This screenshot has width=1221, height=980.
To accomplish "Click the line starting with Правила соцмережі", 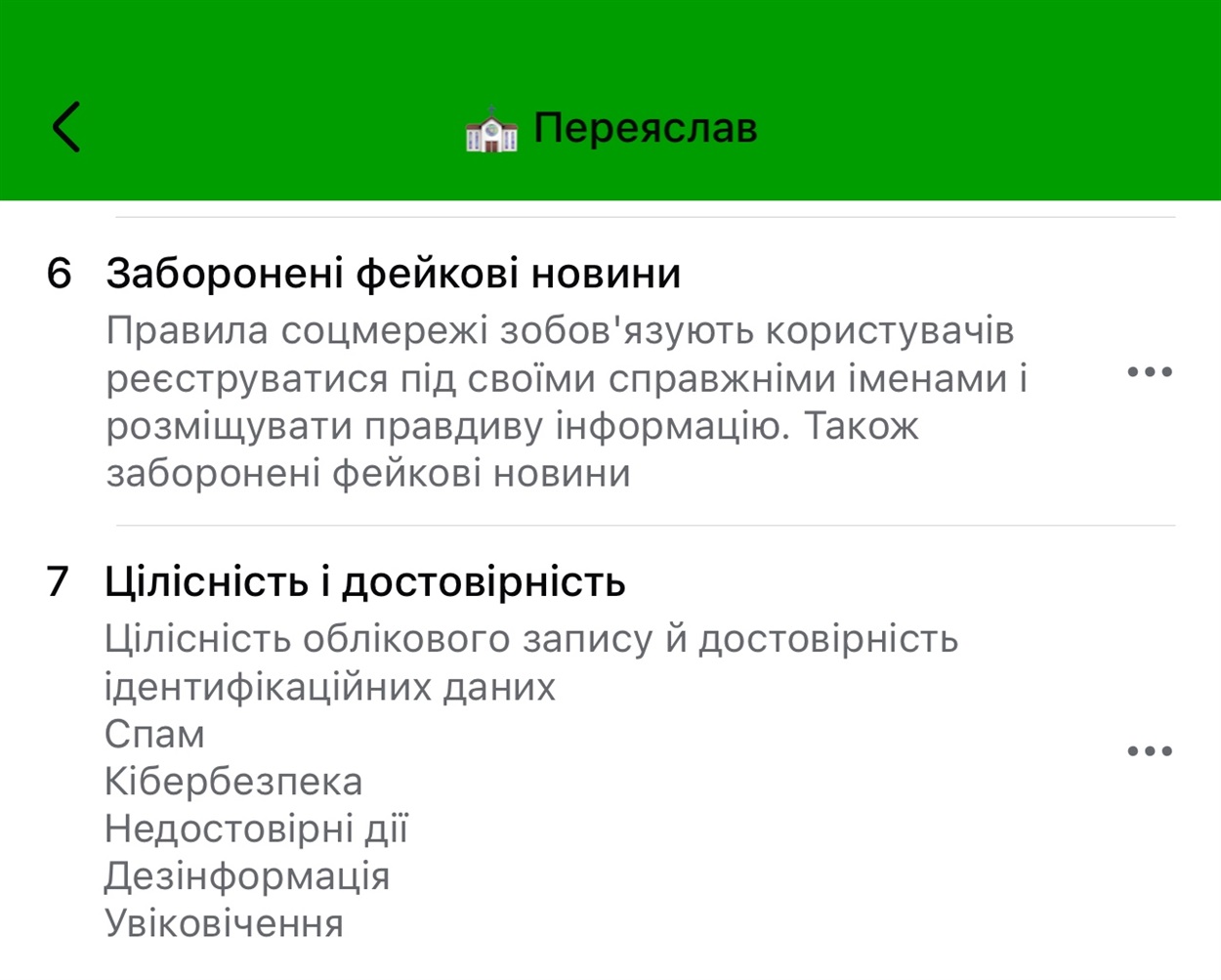I will pyautogui.click(x=560, y=331).
